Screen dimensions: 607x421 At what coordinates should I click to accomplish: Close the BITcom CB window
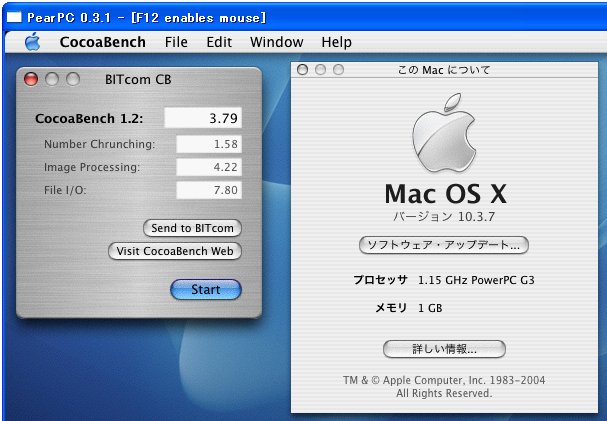pyautogui.click(x=31, y=79)
